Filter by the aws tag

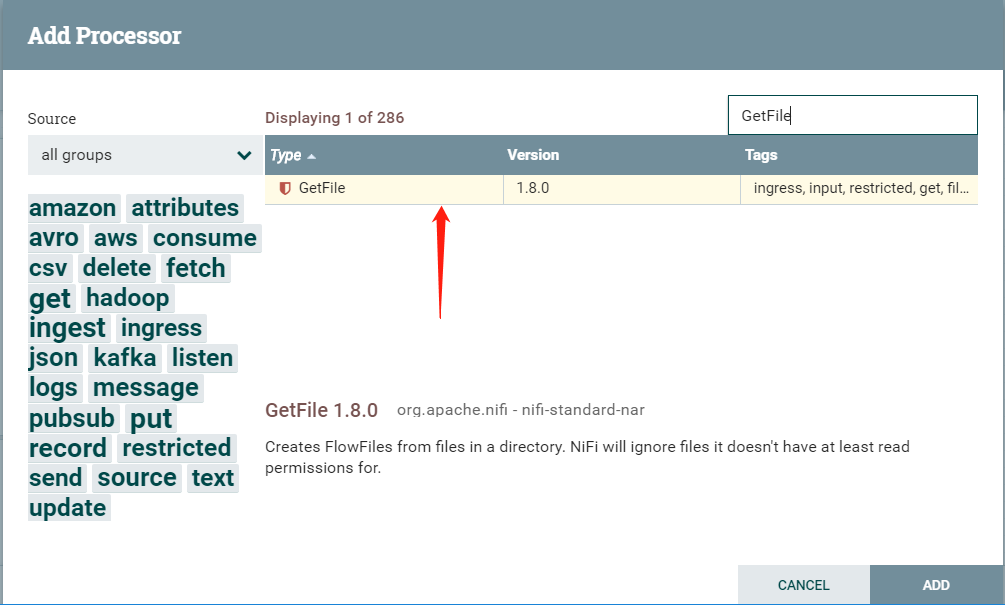[x=115, y=238]
